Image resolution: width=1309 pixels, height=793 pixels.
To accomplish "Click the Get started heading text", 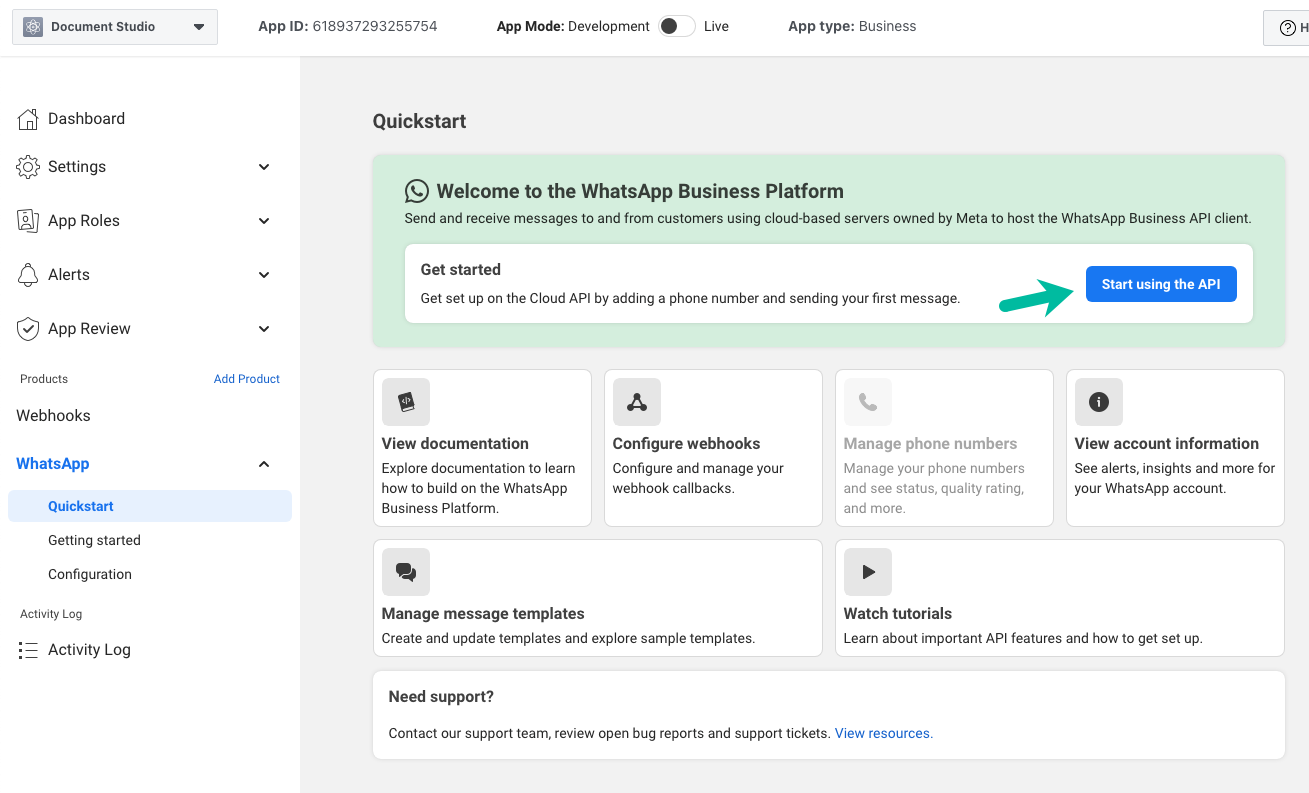I will point(461,270).
